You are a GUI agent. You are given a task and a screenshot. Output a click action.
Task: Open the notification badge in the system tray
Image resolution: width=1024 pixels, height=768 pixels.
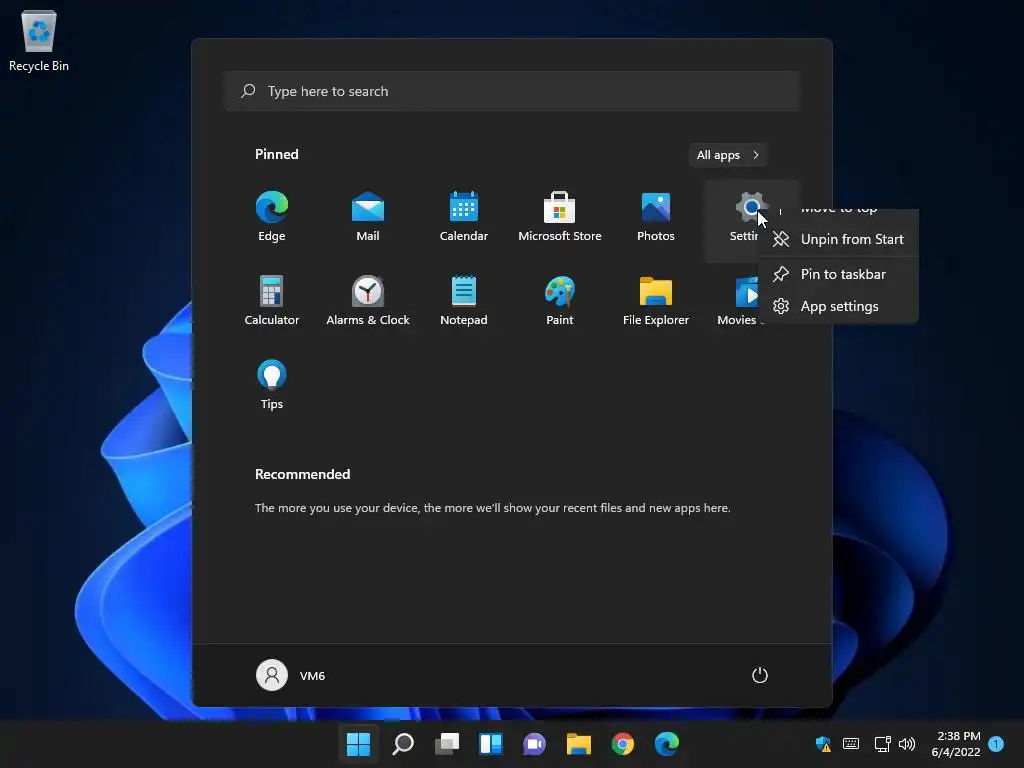tap(996, 744)
